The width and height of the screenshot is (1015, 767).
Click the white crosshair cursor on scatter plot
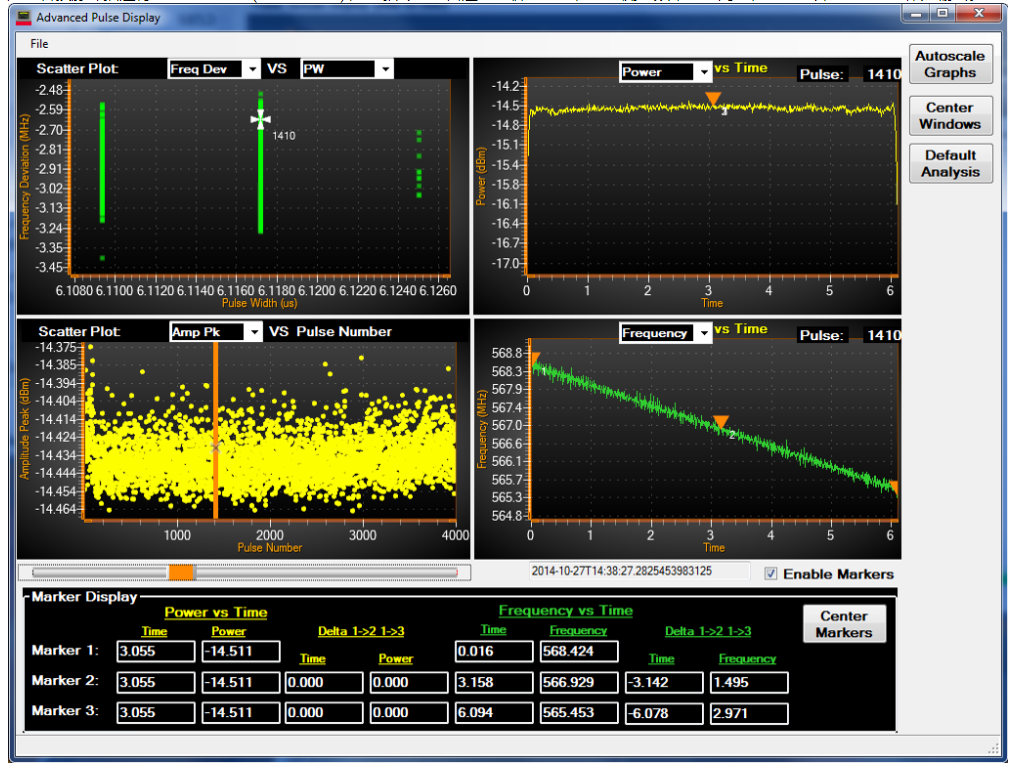[x=261, y=120]
